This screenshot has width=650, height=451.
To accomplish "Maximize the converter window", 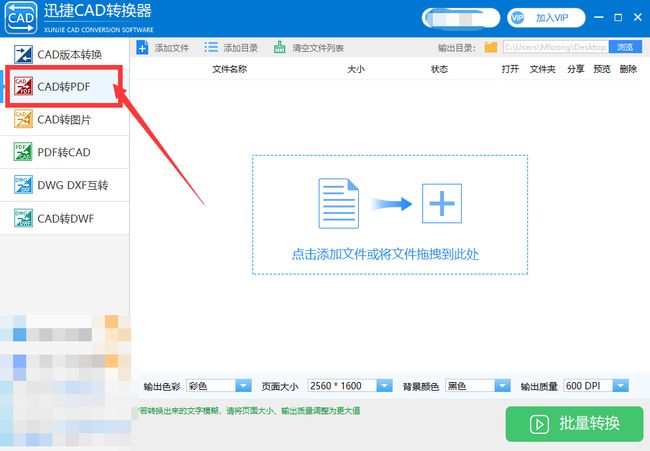I will 618,17.
